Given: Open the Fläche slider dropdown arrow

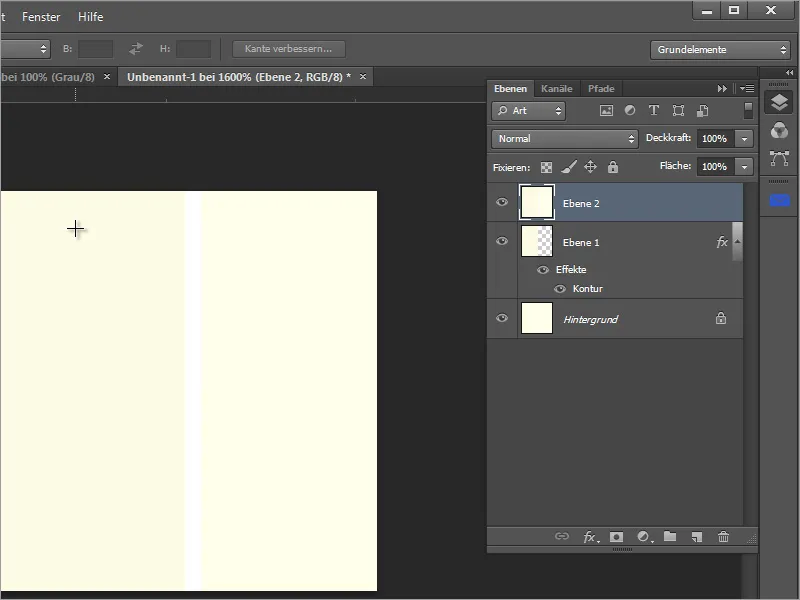Looking at the screenshot, I should tap(744, 167).
